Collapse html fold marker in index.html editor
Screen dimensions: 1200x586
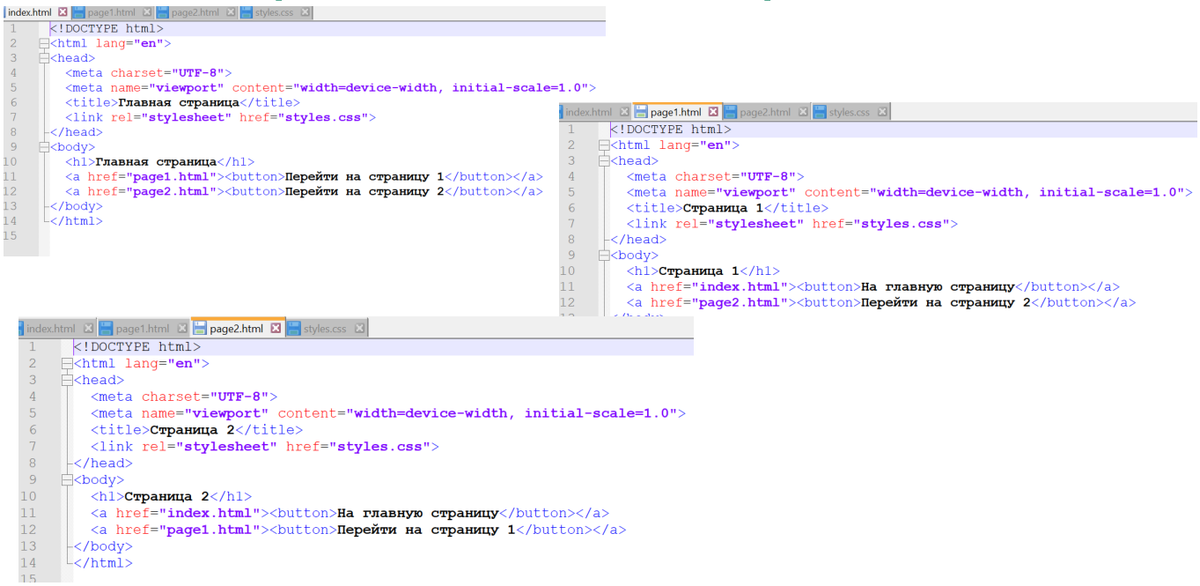click(44, 44)
